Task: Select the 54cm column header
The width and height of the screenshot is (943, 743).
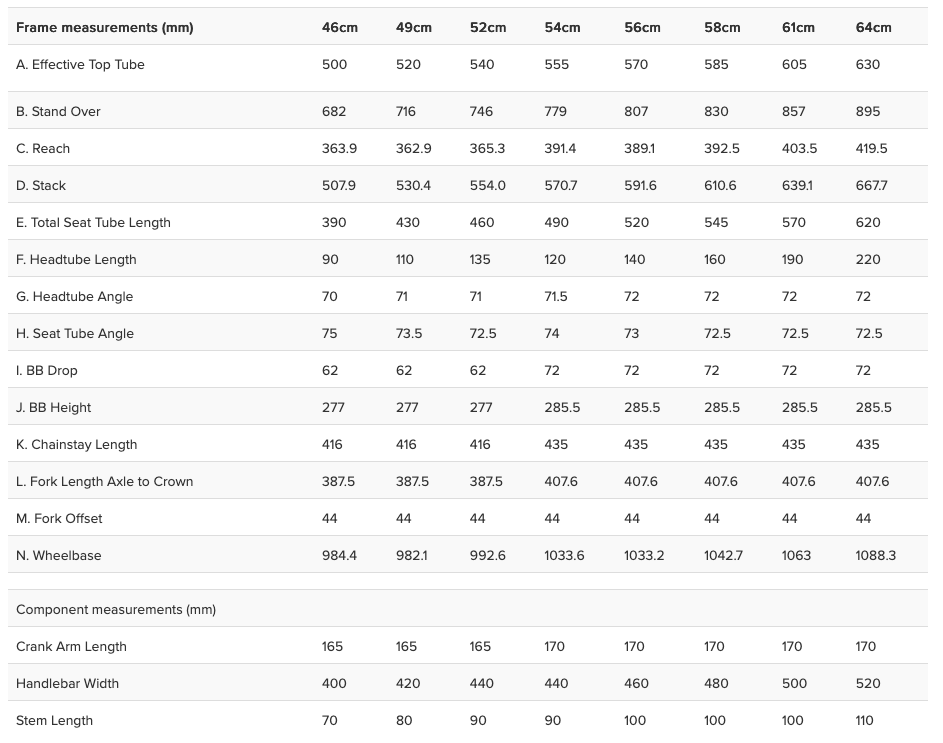Action: (562, 27)
